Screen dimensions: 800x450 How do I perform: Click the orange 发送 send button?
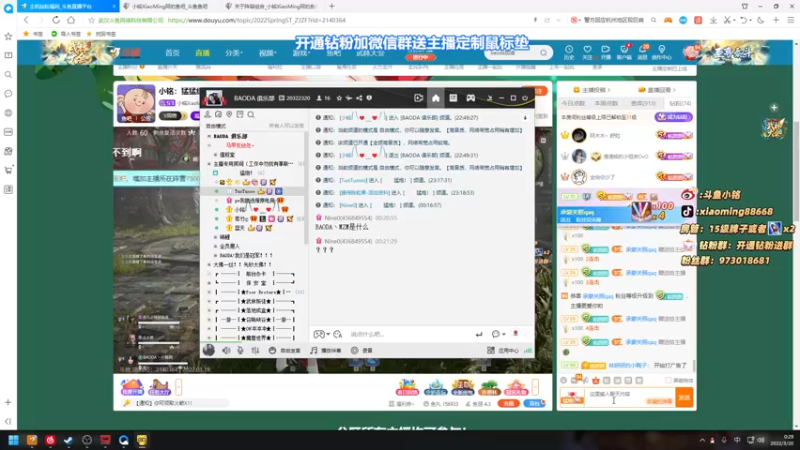(x=685, y=397)
